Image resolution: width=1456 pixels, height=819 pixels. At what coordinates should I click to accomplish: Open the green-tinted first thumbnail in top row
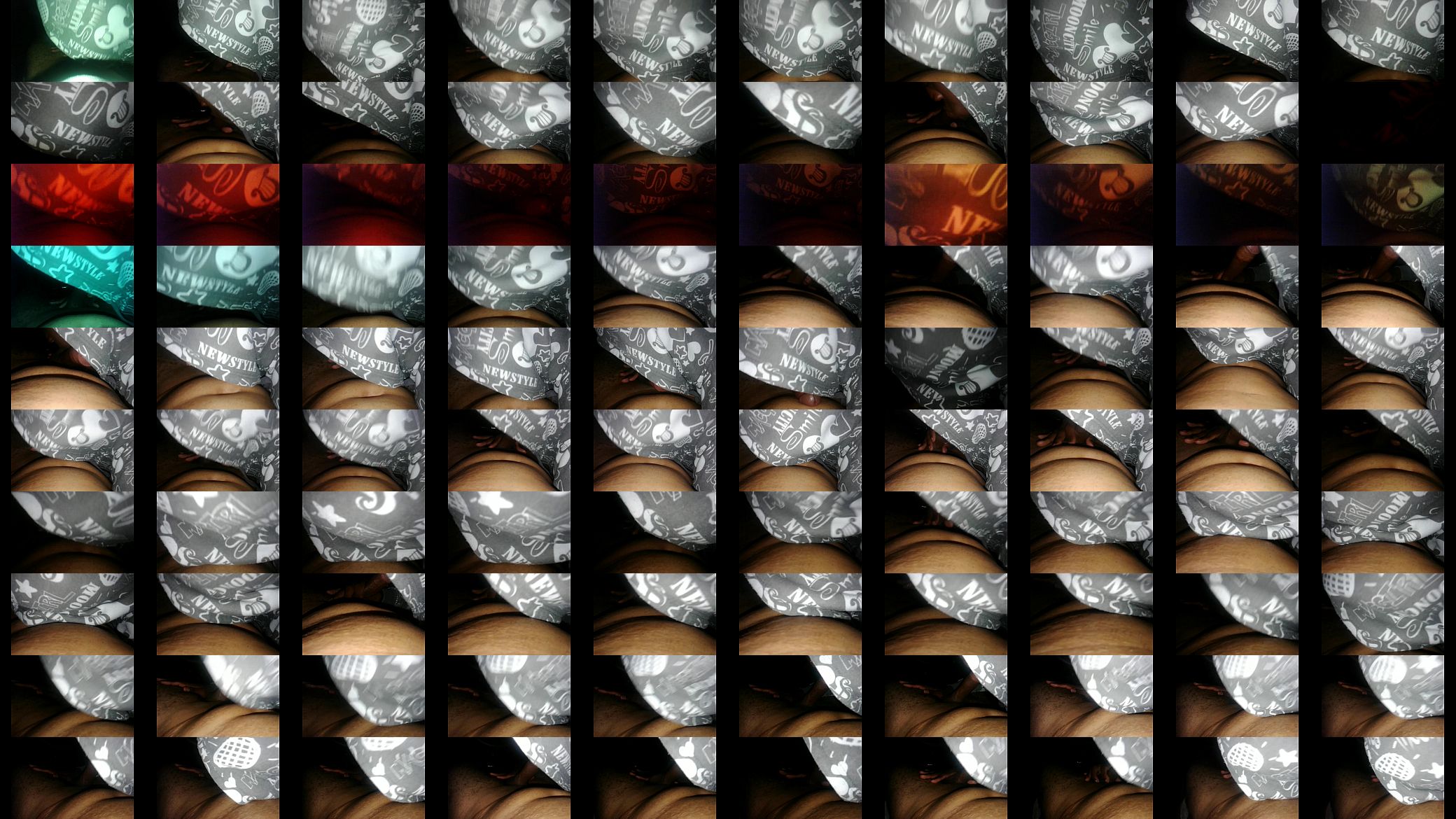[x=72, y=41]
